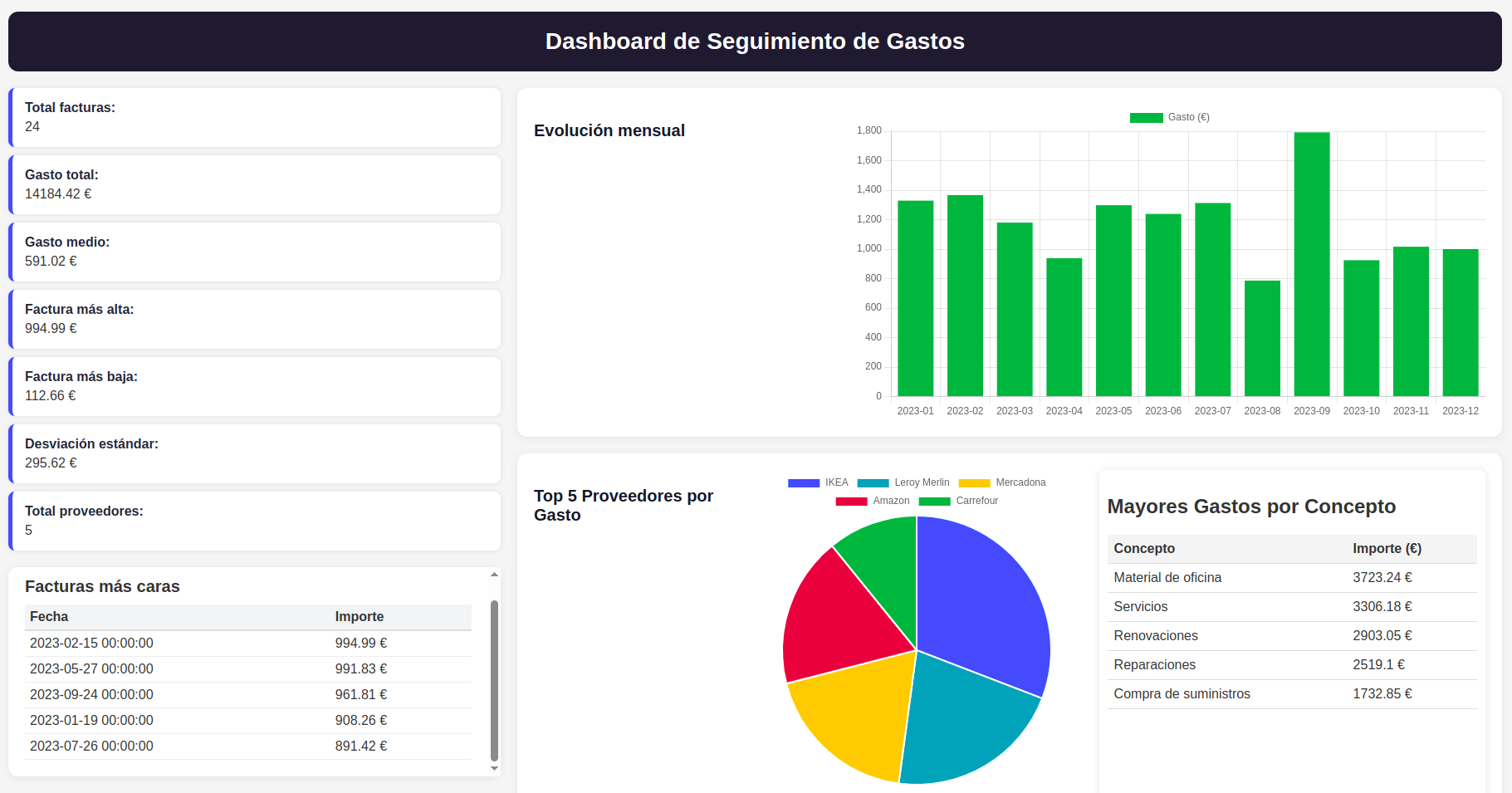
Task: Click the 2023-02 bar in the chart
Action: click(x=965, y=296)
